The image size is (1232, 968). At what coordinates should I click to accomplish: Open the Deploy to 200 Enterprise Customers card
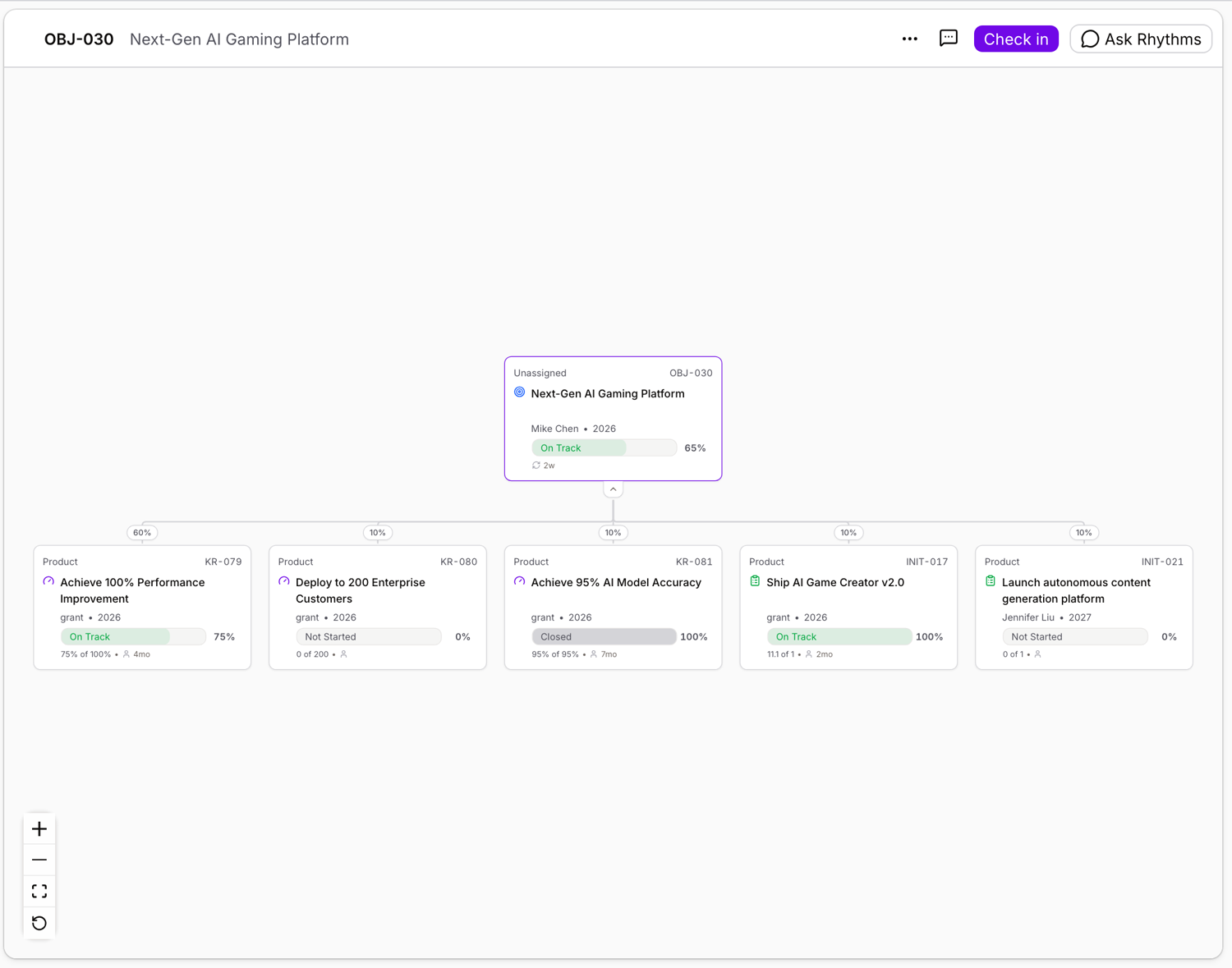tap(378, 608)
